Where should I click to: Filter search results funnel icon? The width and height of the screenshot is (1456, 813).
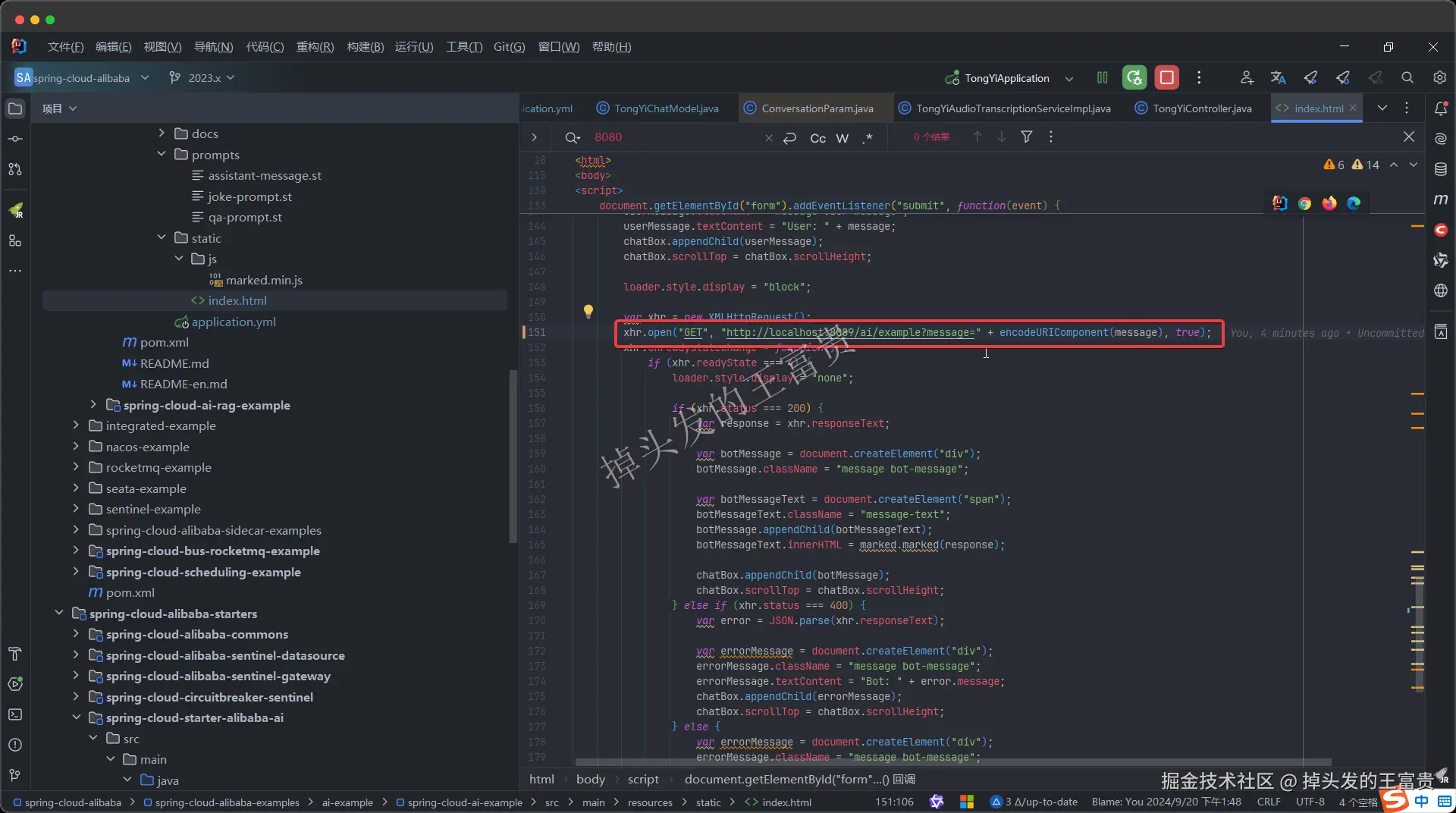[1026, 137]
